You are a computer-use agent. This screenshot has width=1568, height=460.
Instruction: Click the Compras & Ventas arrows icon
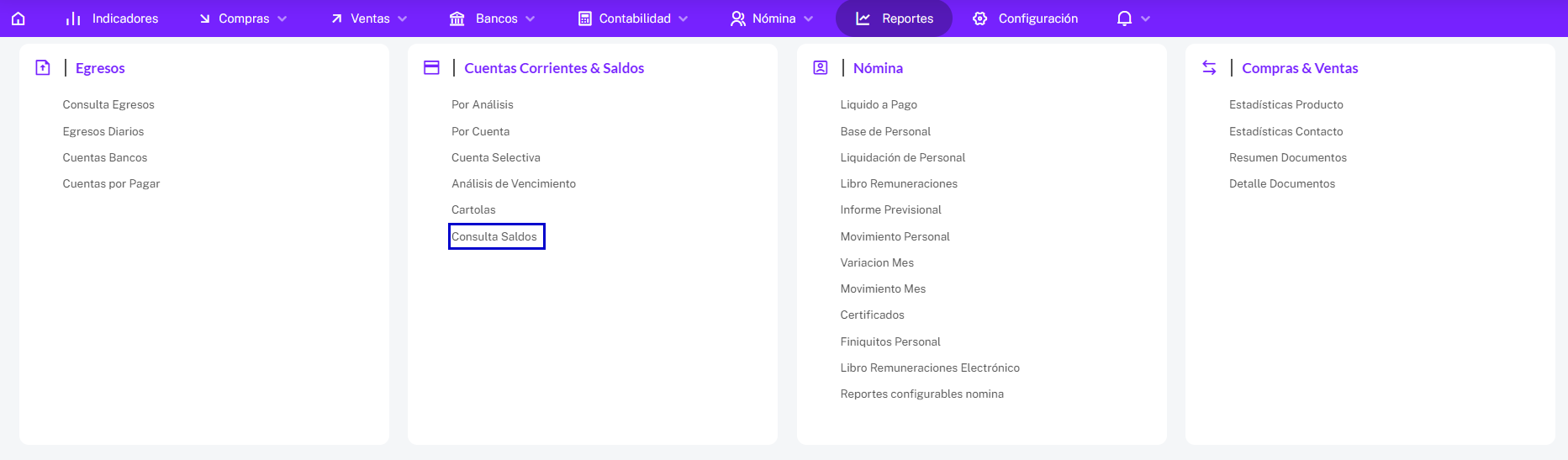[x=1209, y=68]
